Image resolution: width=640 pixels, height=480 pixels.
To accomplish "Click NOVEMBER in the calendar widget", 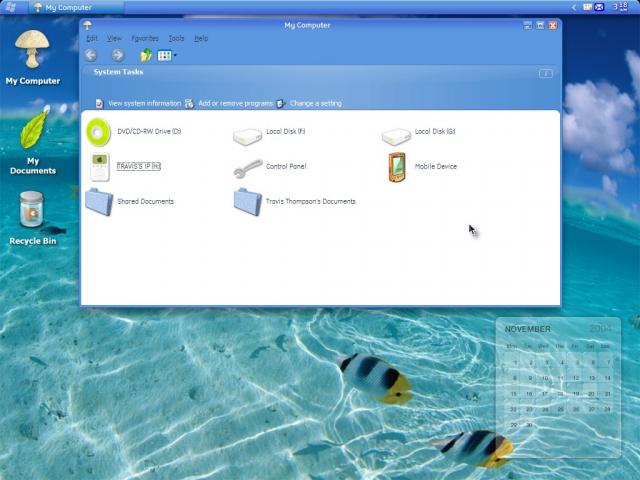I will pos(527,329).
